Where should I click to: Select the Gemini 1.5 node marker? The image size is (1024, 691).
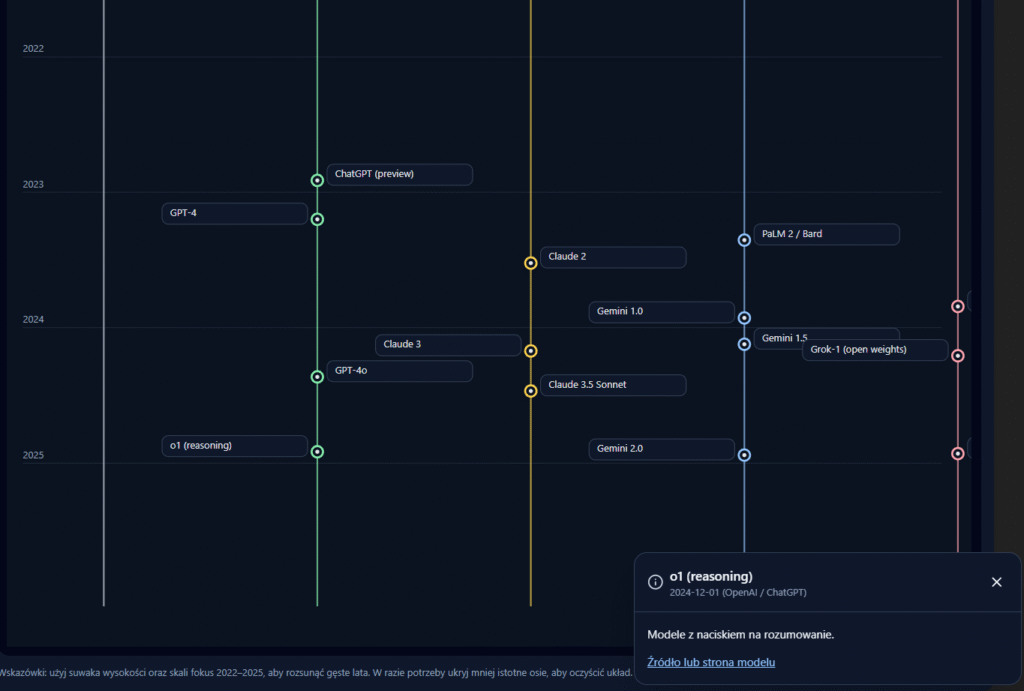point(744,344)
